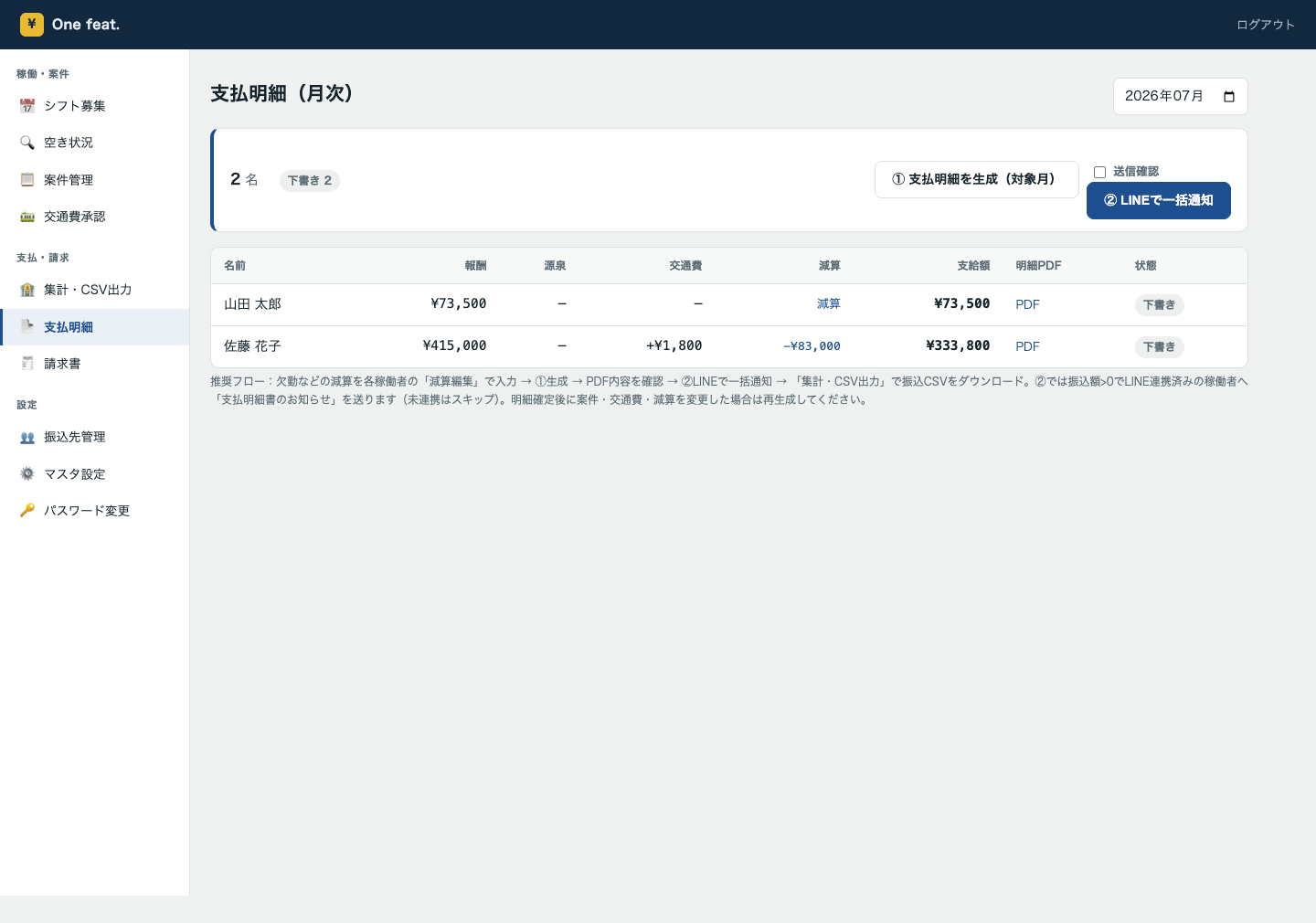Enable the 送信確認 checkbox
The image size is (1316, 923).
click(x=1100, y=172)
